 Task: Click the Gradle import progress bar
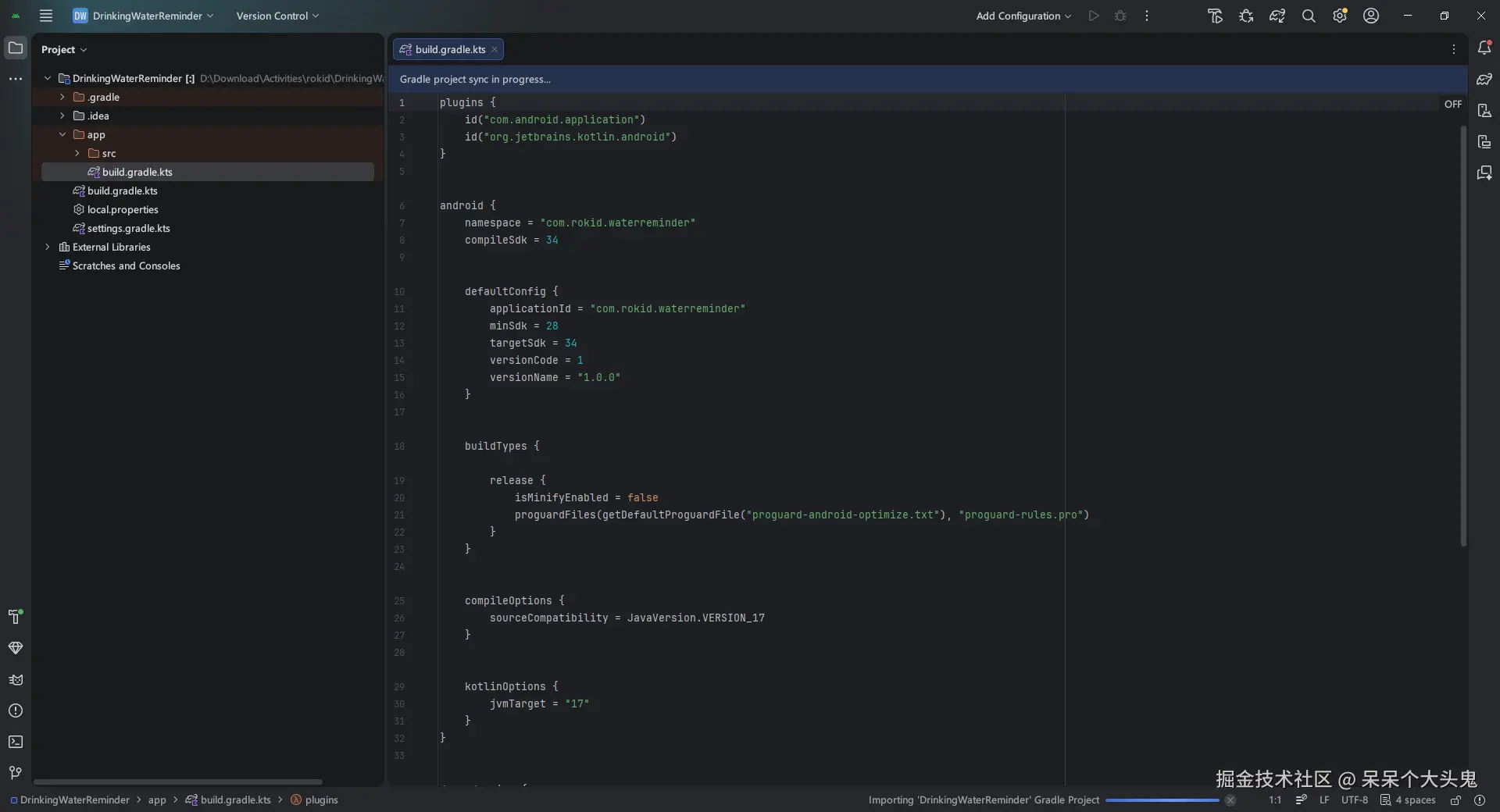click(x=1162, y=800)
